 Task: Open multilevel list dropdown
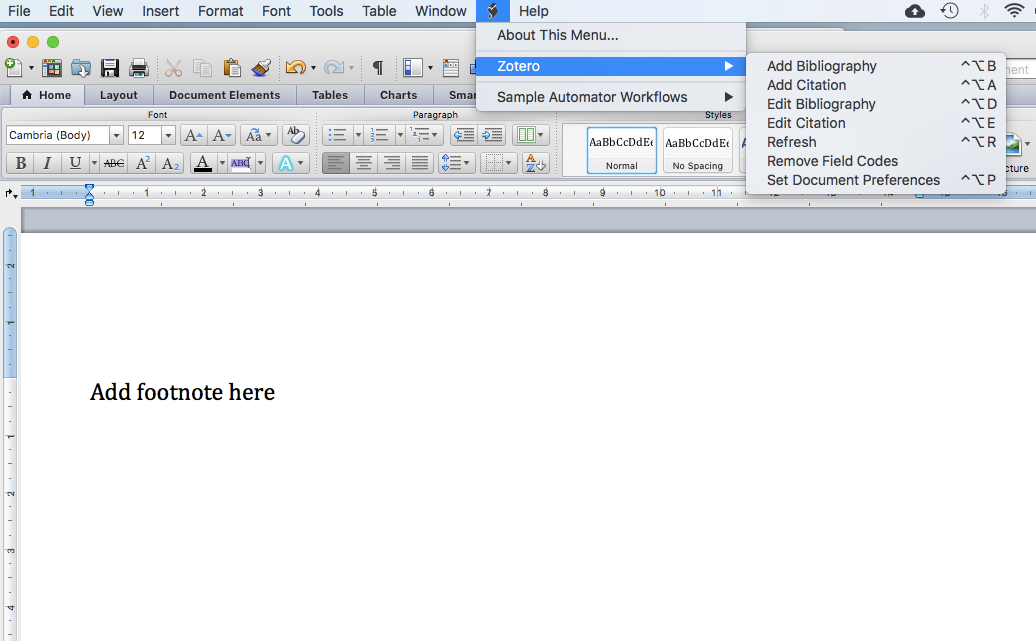click(424, 135)
